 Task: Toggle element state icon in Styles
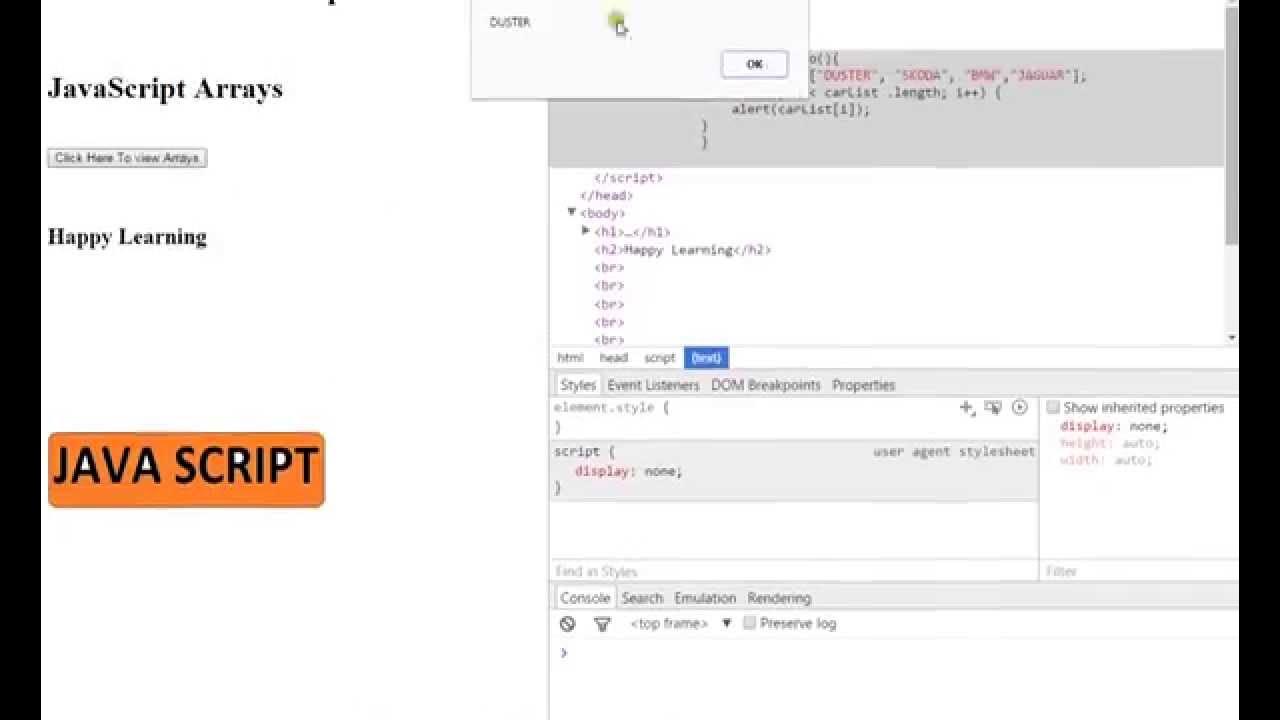tap(993, 407)
